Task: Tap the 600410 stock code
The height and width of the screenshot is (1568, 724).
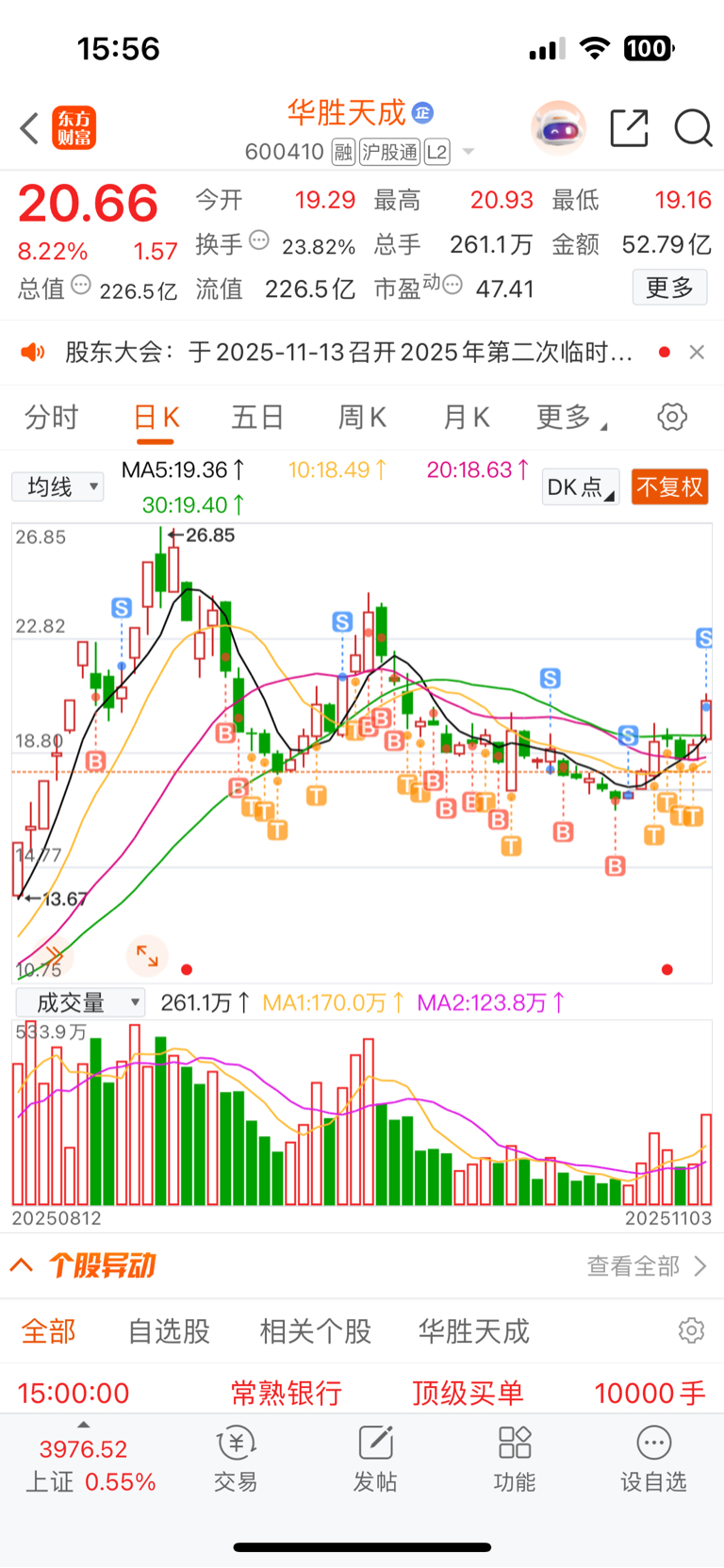Action: [285, 152]
